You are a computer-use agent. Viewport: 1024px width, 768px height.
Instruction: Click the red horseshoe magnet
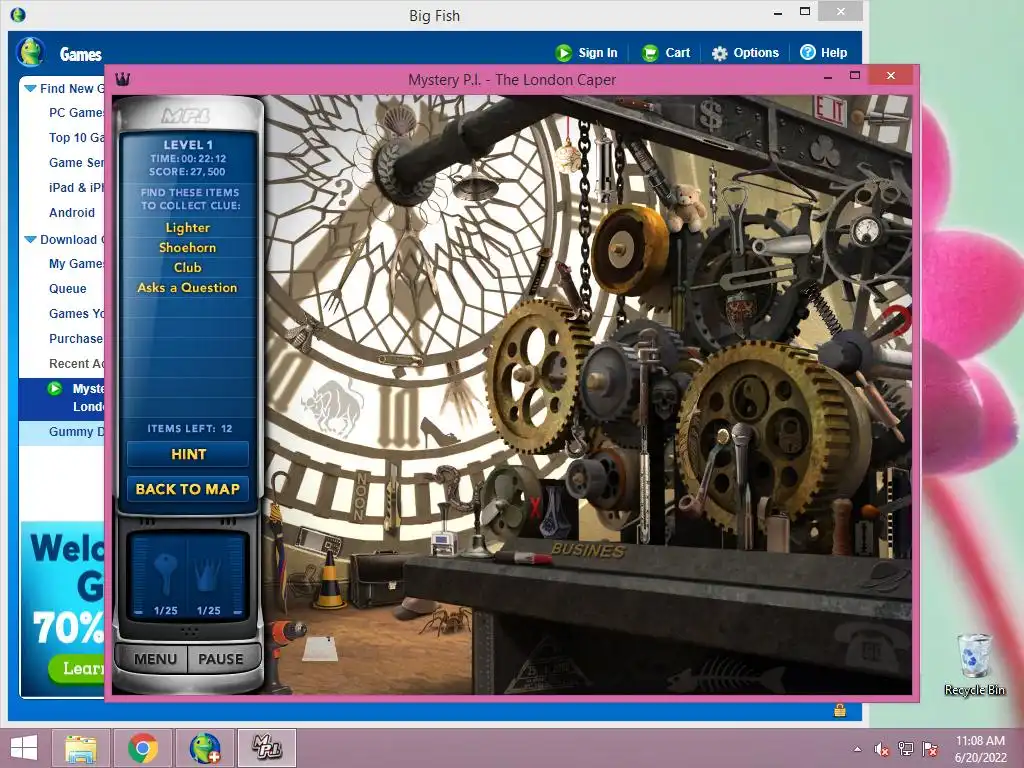(x=899, y=320)
